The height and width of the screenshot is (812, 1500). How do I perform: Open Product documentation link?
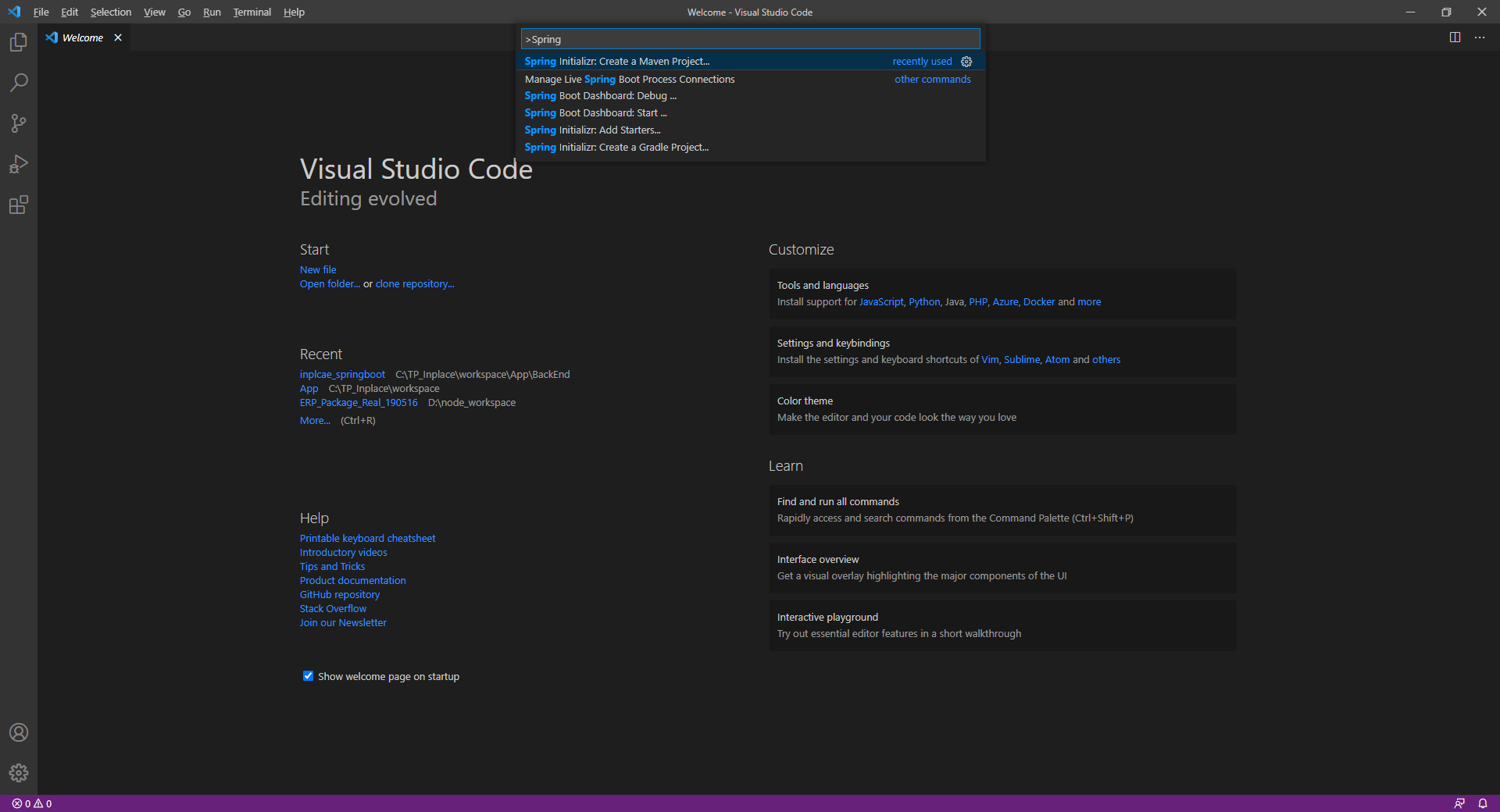tap(353, 581)
